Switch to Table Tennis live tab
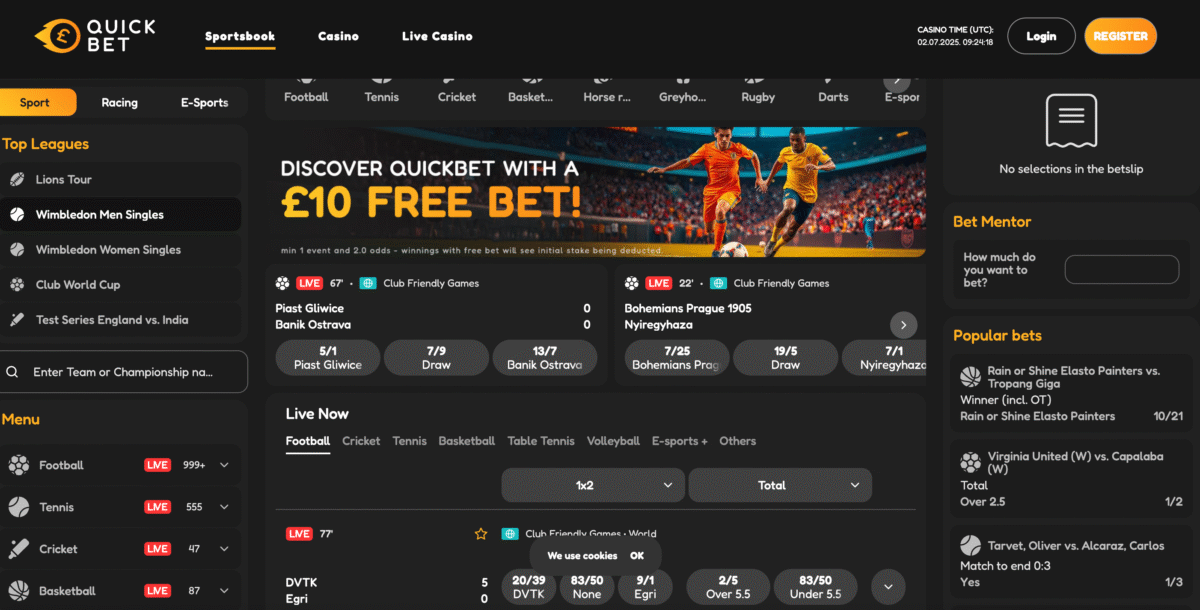Viewport: 1200px width, 610px height. point(541,441)
